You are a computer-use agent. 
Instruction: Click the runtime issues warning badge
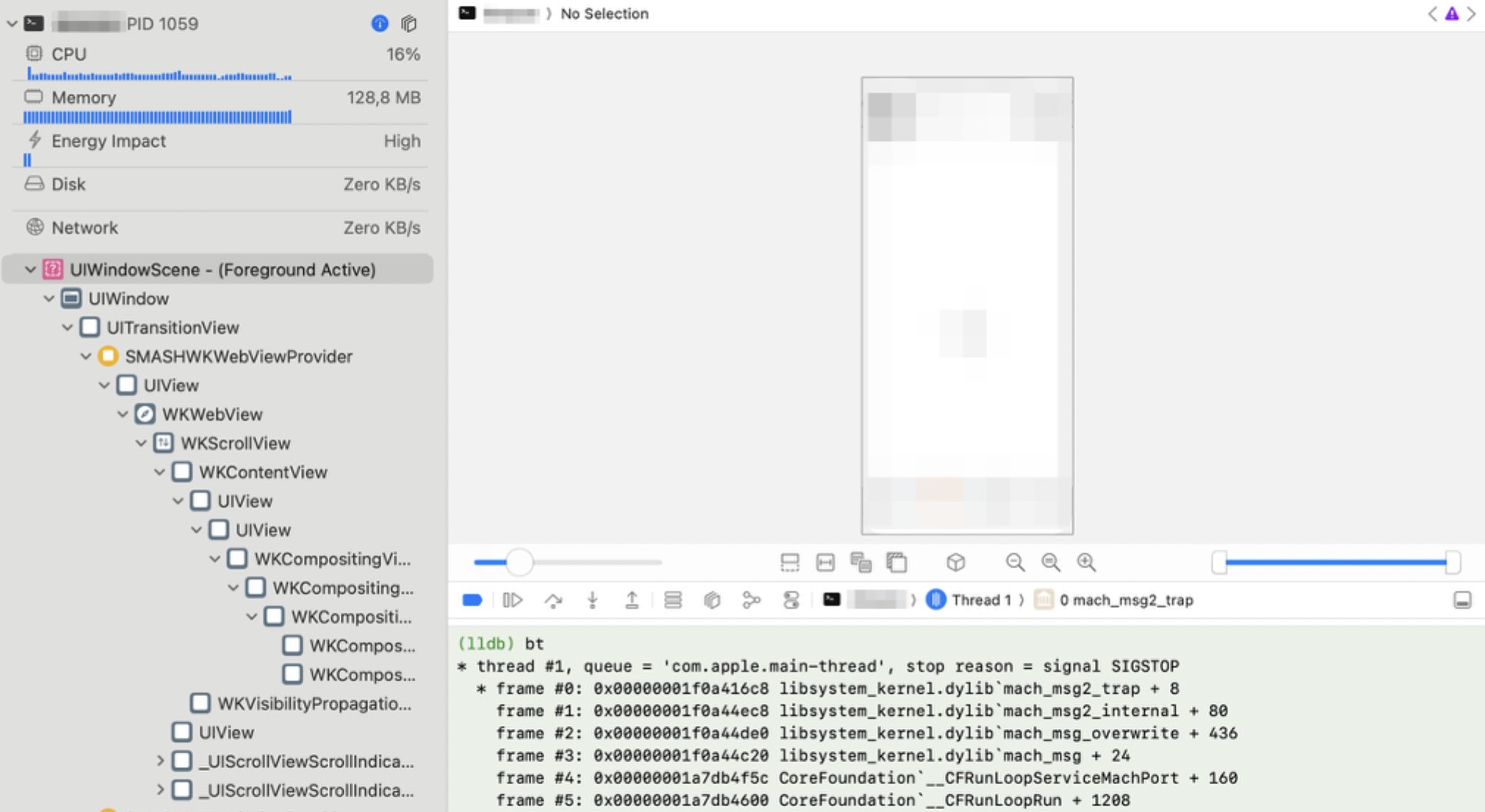pyautogui.click(x=1452, y=13)
